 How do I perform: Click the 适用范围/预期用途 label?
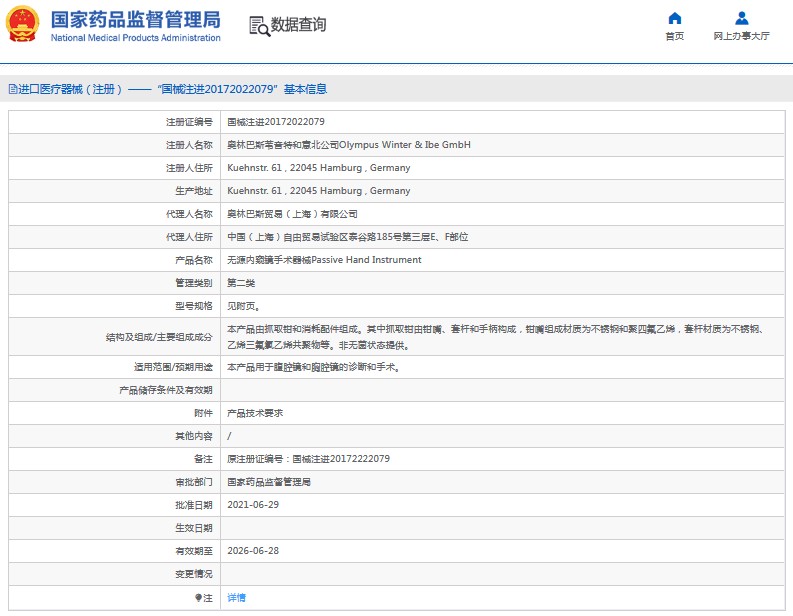(173, 367)
